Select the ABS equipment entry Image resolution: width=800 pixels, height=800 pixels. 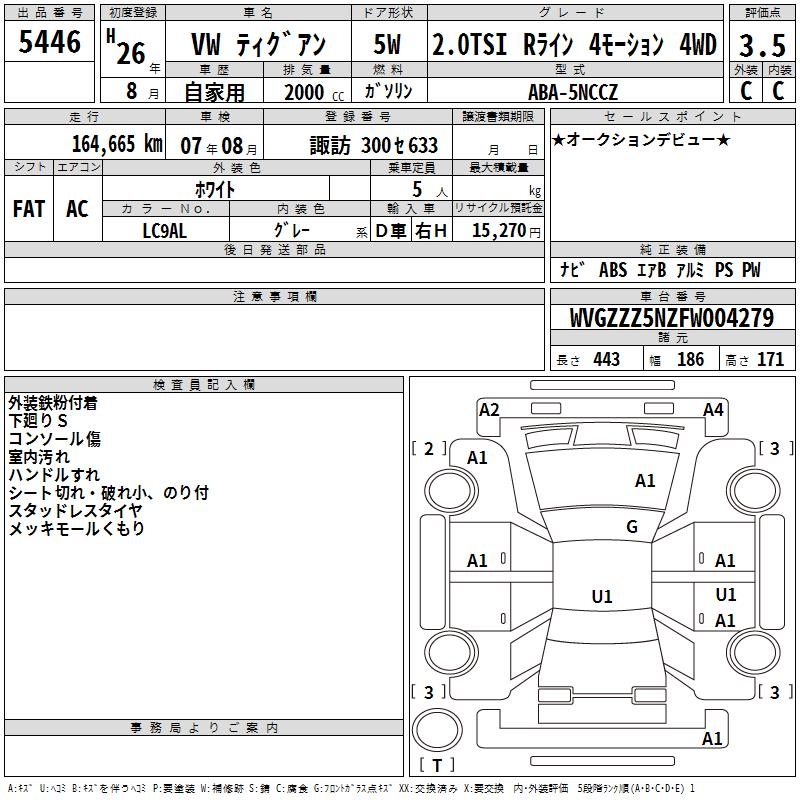pyautogui.click(x=613, y=270)
